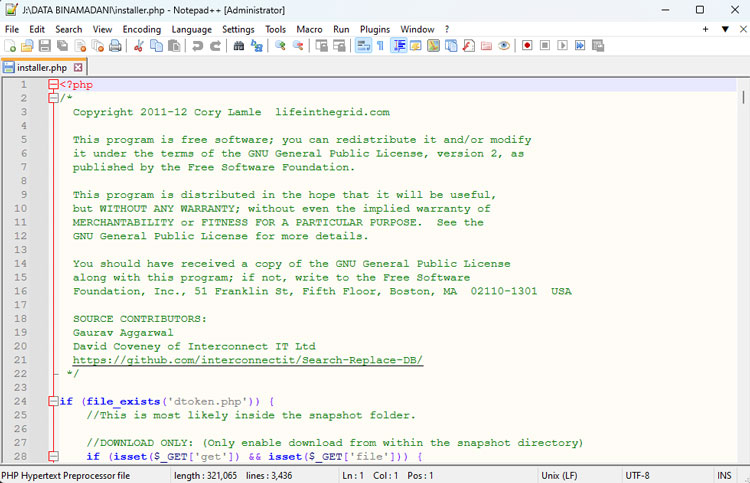Open the Replace dialog icon
750x483 pixels.
(257, 46)
